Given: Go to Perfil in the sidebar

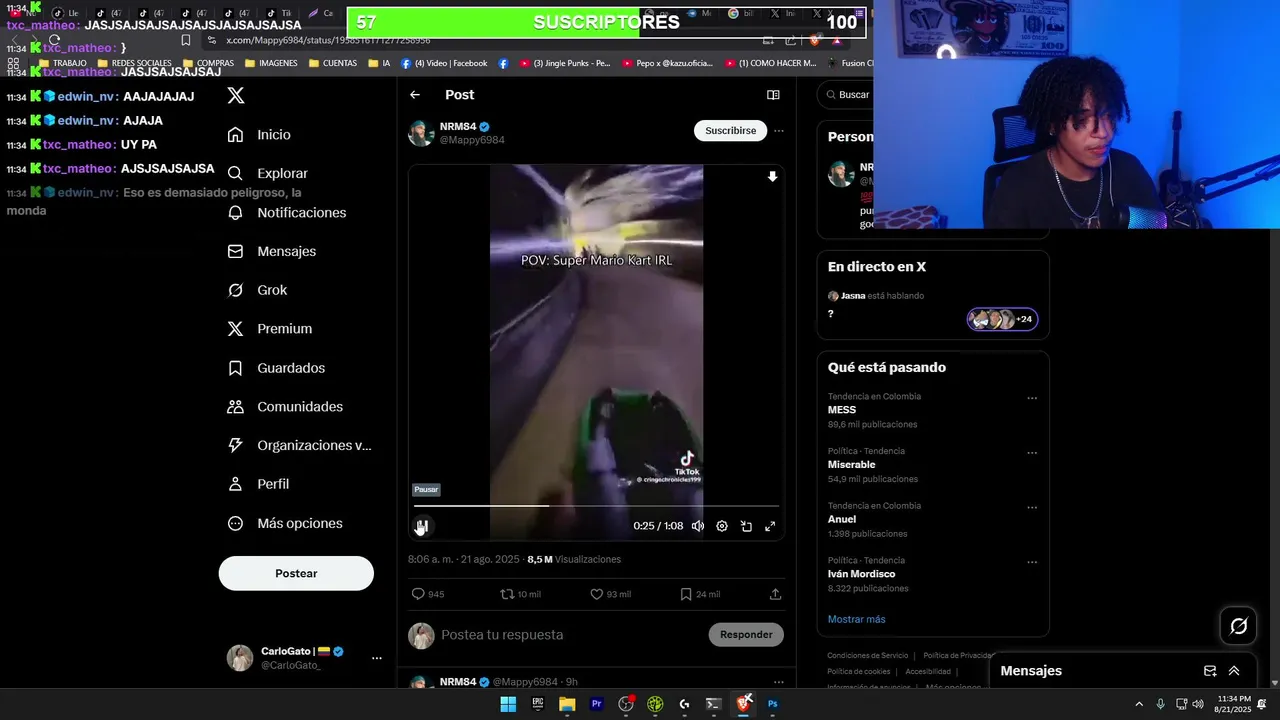Looking at the screenshot, I should pyautogui.click(x=259, y=484).
